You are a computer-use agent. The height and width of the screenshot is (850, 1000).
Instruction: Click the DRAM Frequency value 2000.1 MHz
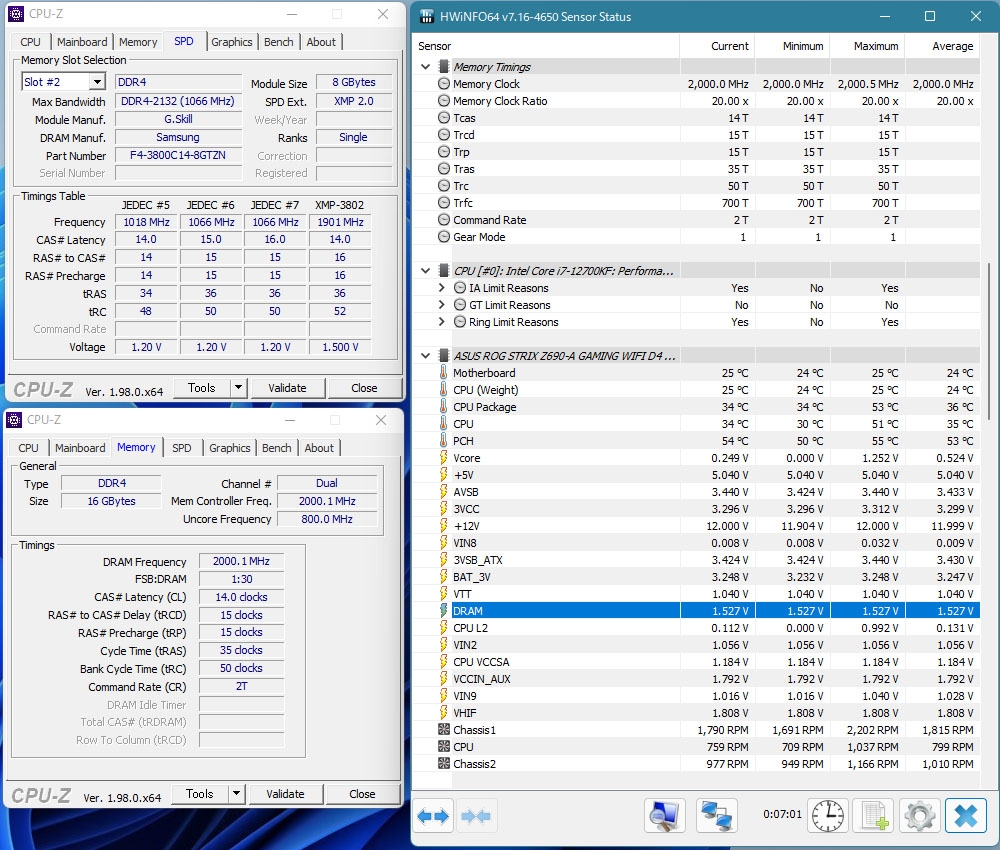click(x=241, y=561)
